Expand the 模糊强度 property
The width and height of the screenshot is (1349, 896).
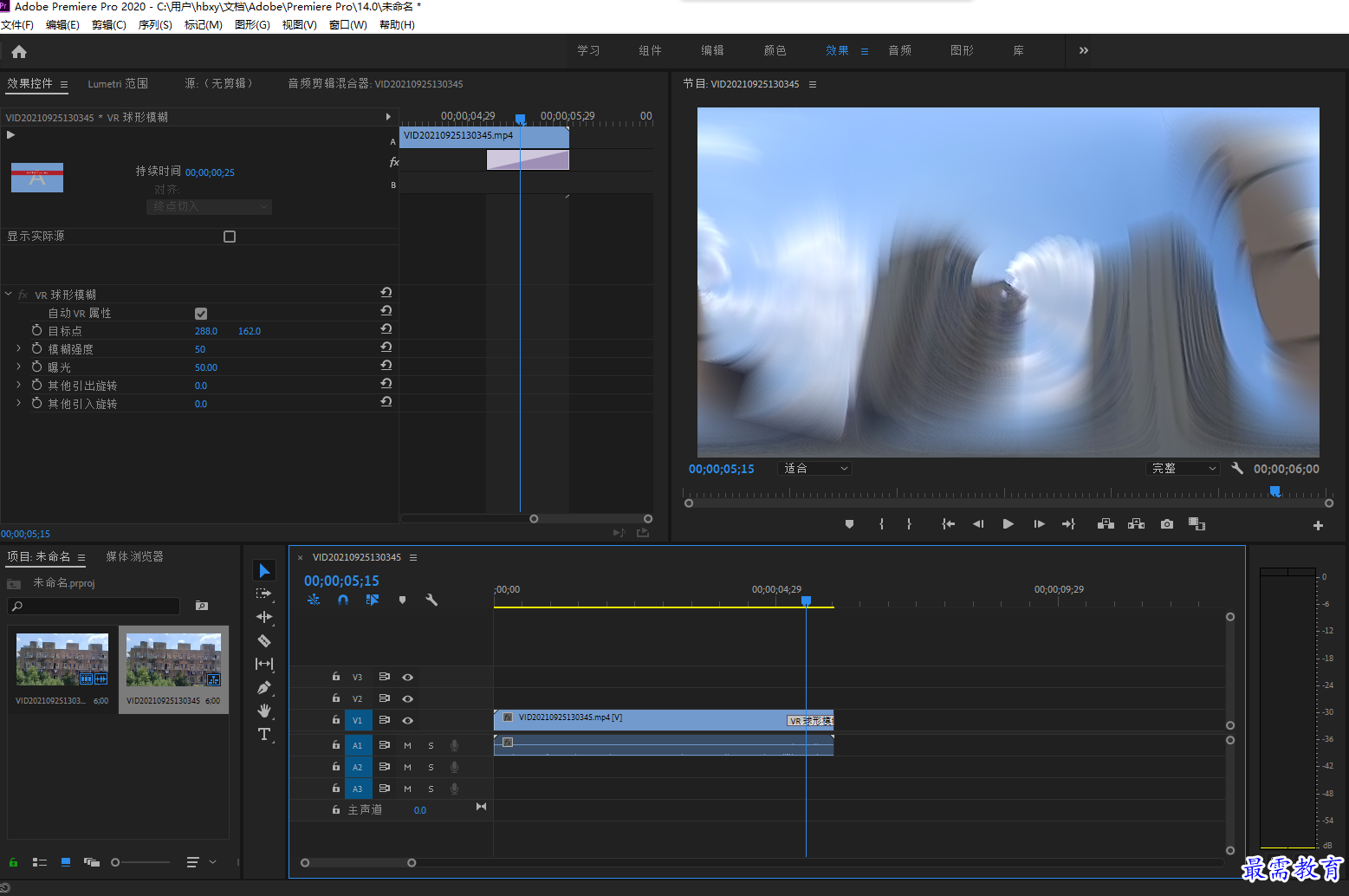(x=18, y=348)
